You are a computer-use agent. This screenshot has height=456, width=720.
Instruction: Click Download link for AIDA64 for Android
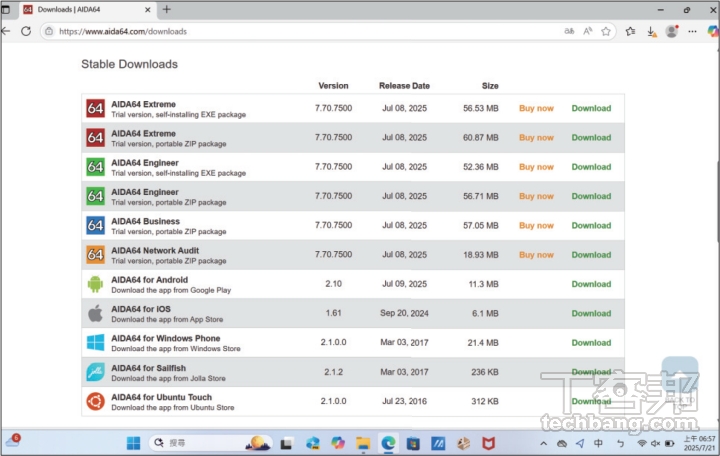(591, 284)
